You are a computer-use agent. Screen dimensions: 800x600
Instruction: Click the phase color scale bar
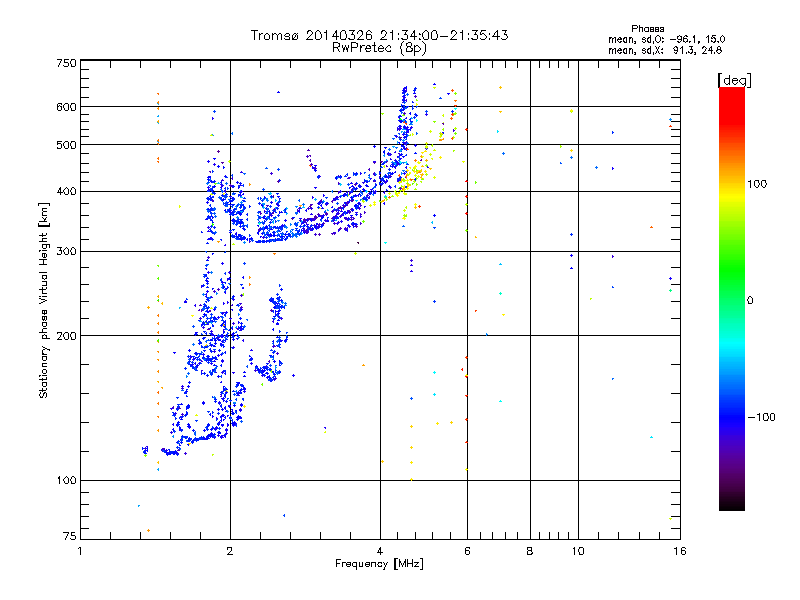732,299
